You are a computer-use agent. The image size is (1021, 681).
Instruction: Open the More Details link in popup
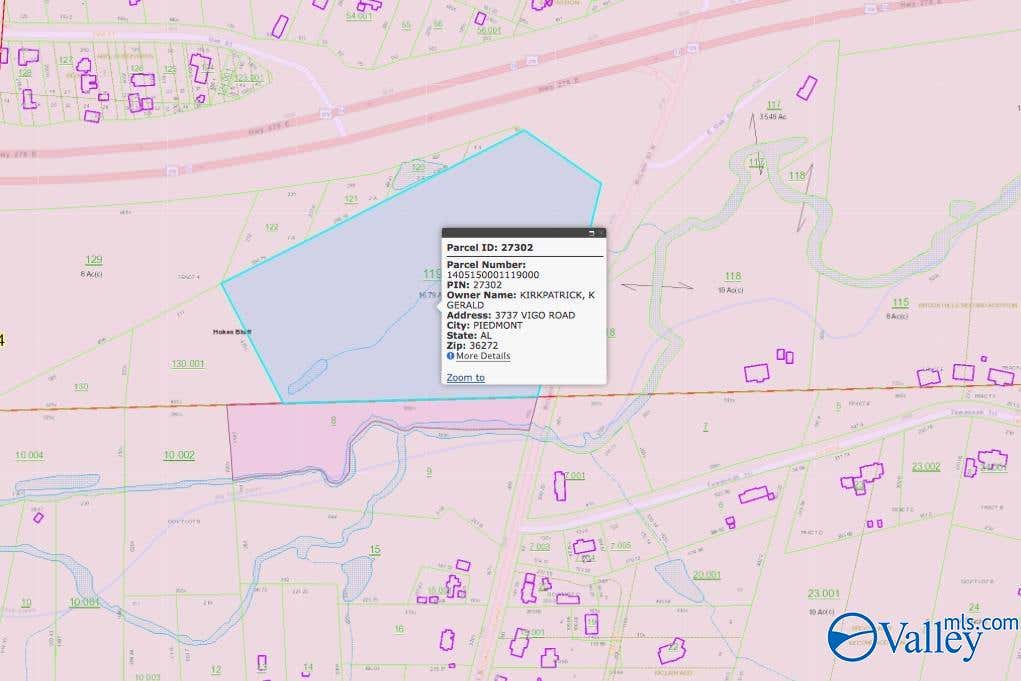coord(483,356)
